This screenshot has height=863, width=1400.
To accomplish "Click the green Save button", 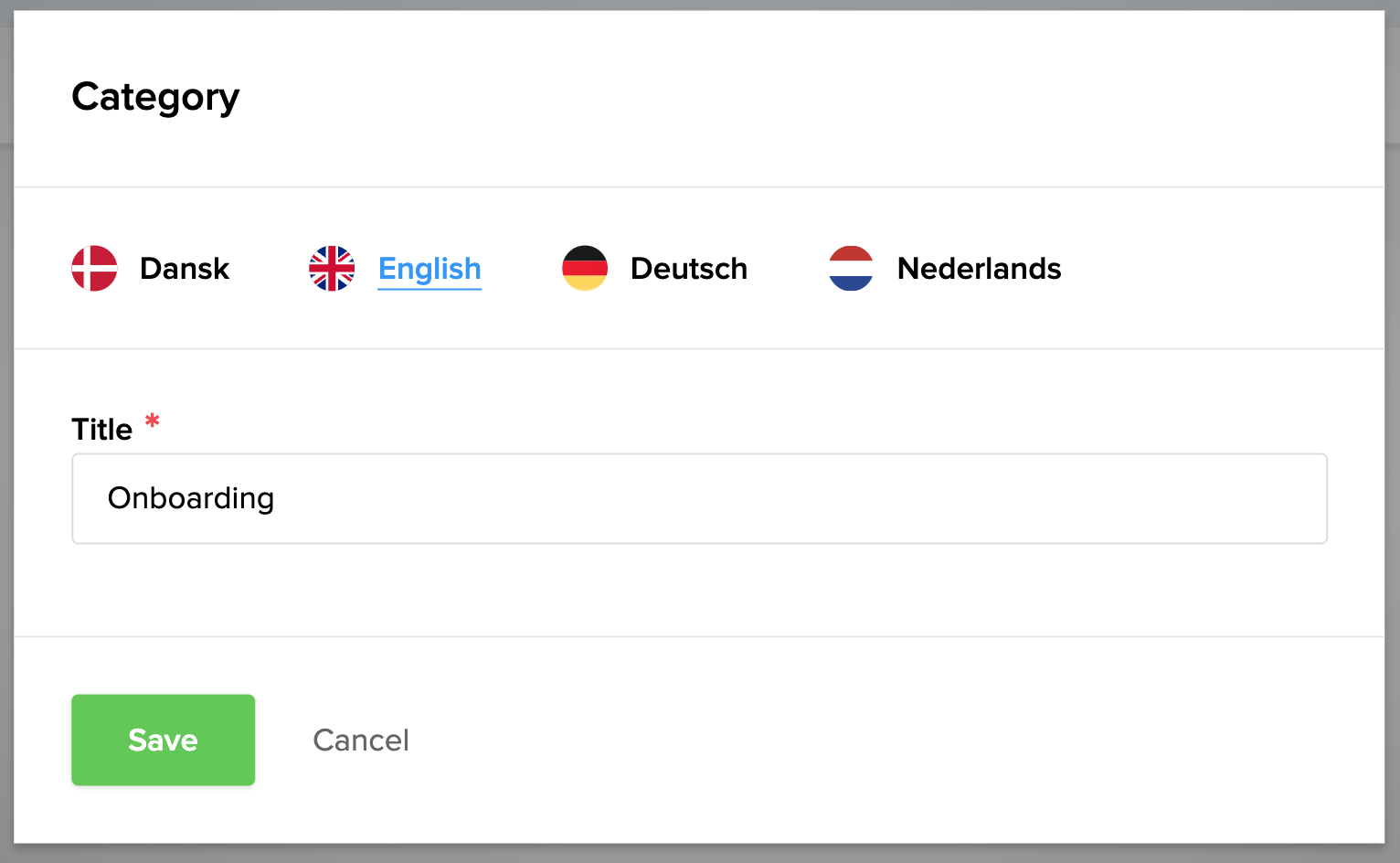I will coord(163,740).
